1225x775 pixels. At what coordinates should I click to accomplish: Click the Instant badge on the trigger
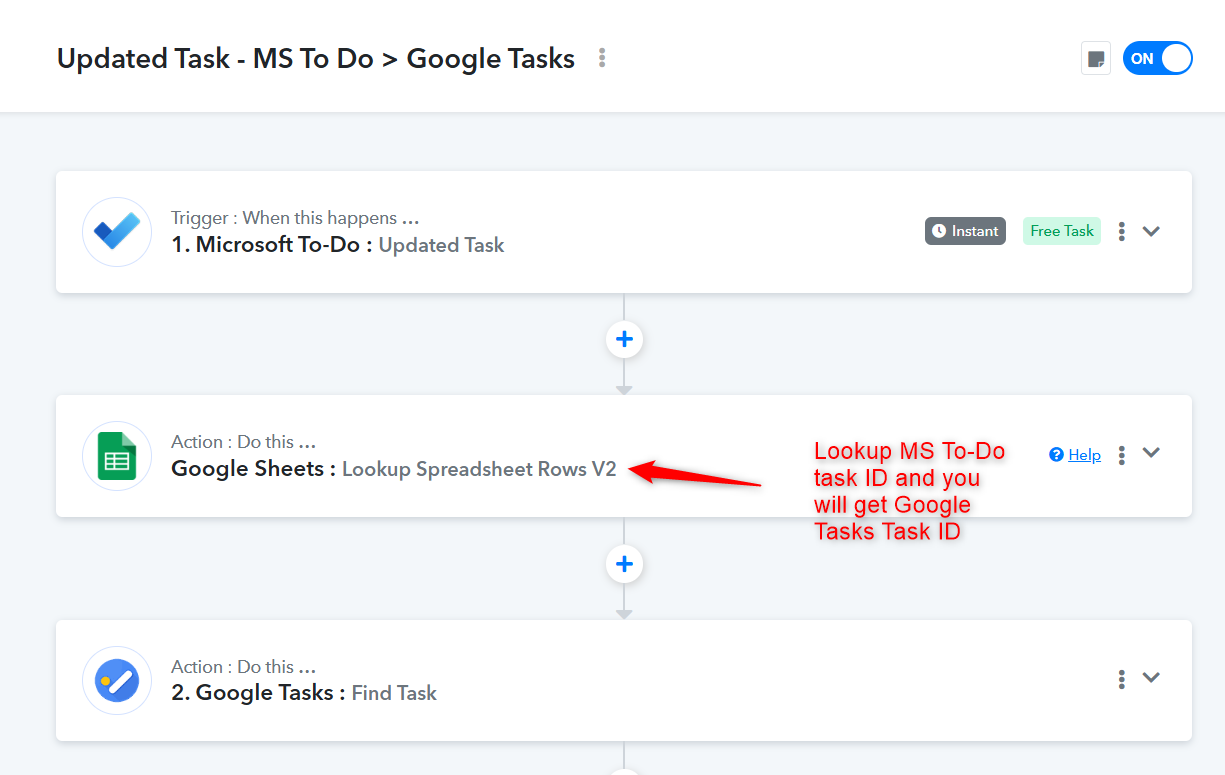(965, 231)
